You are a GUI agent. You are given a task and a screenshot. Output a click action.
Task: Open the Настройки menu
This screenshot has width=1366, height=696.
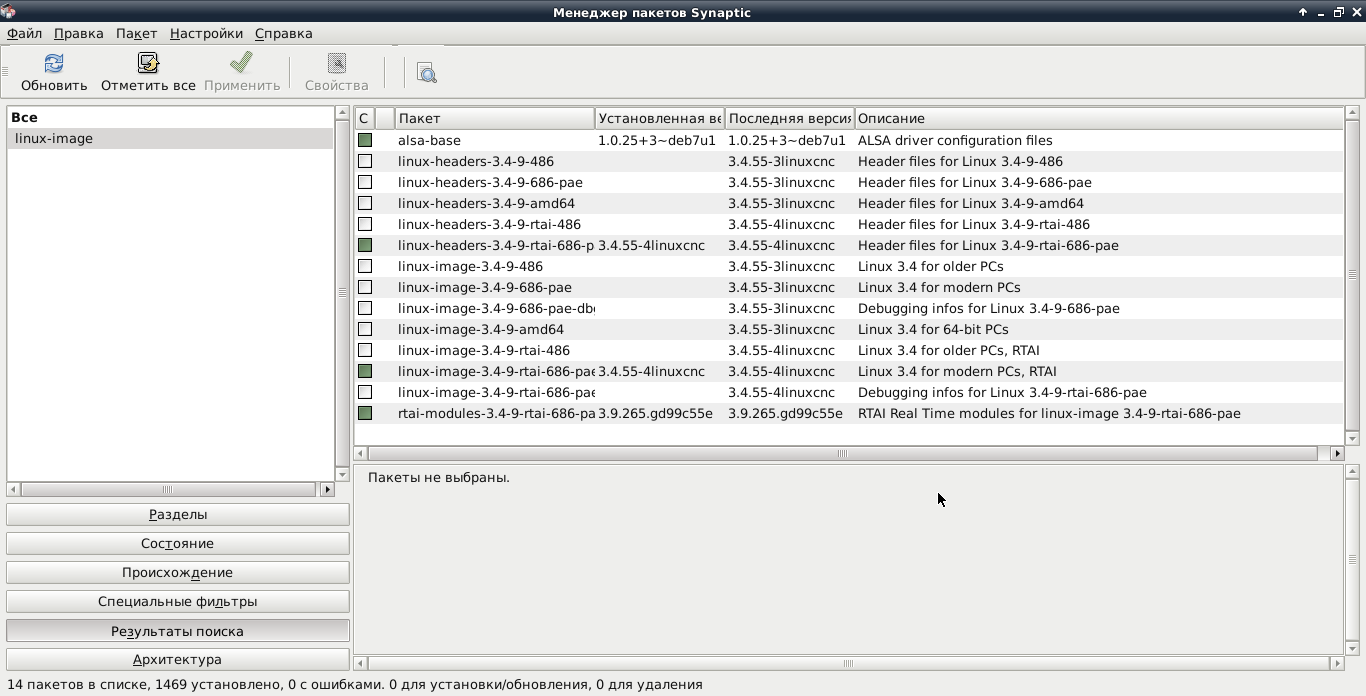point(206,33)
